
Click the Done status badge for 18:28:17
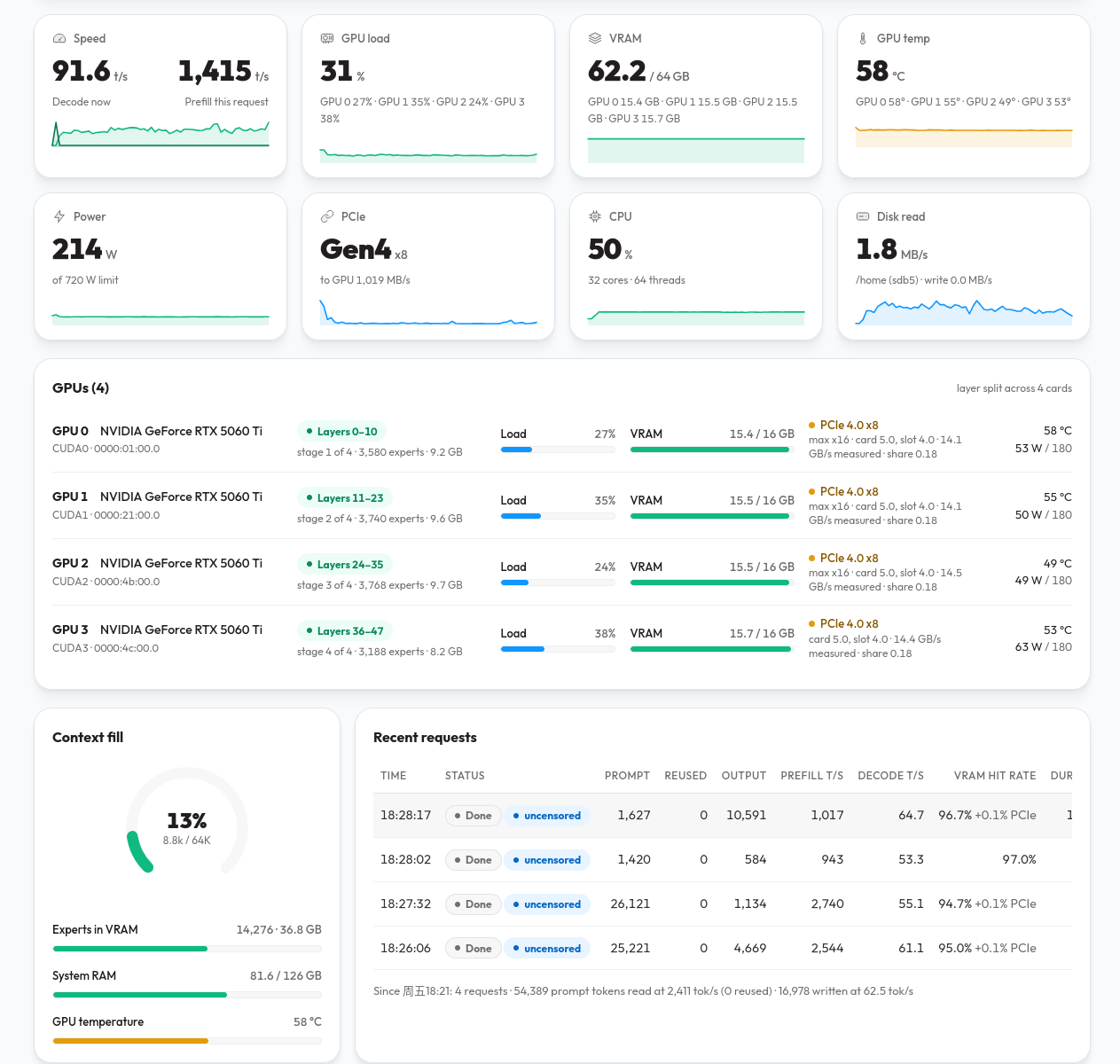point(474,816)
